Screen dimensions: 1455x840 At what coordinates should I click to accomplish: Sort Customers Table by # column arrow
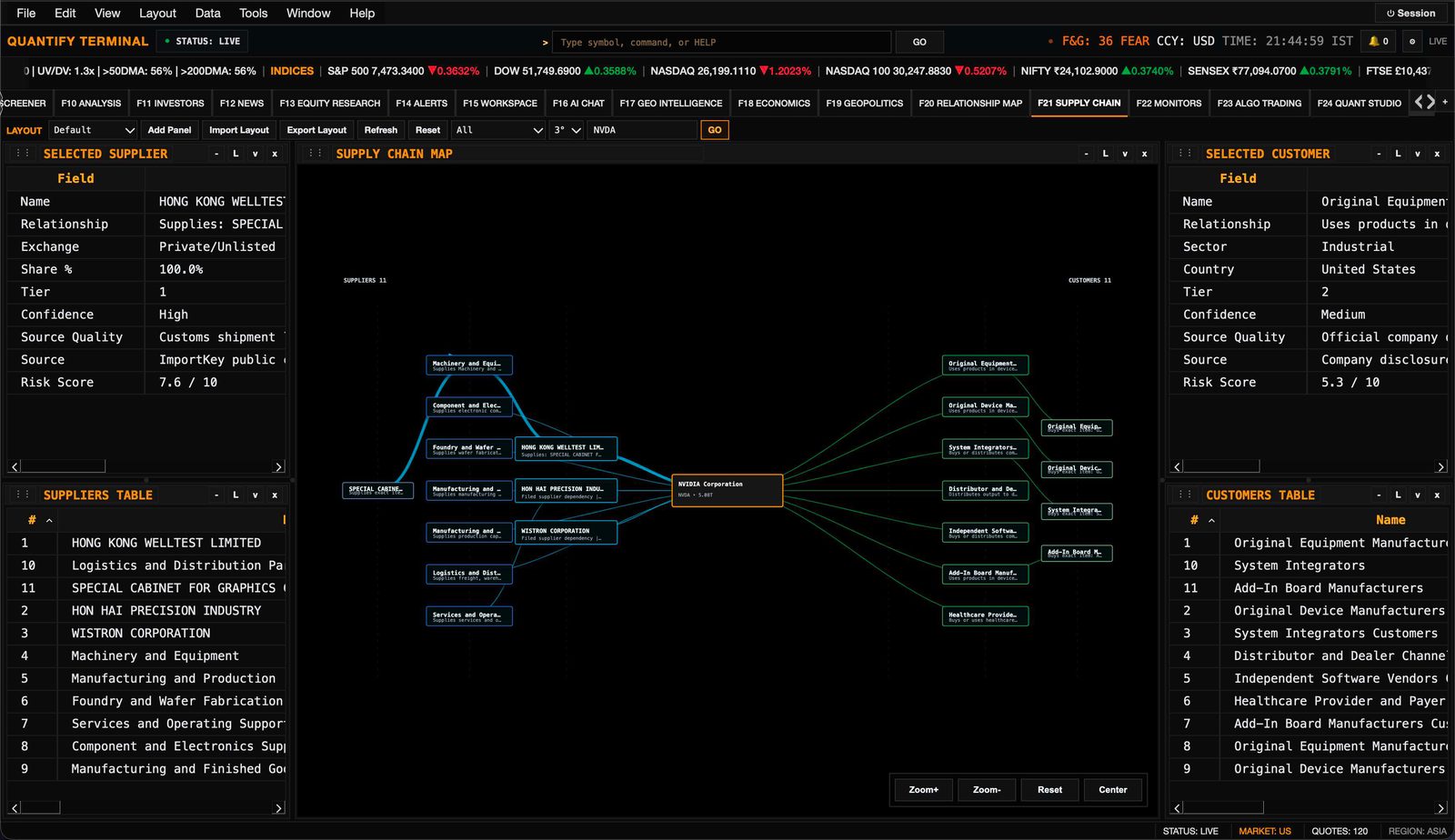point(1211,520)
